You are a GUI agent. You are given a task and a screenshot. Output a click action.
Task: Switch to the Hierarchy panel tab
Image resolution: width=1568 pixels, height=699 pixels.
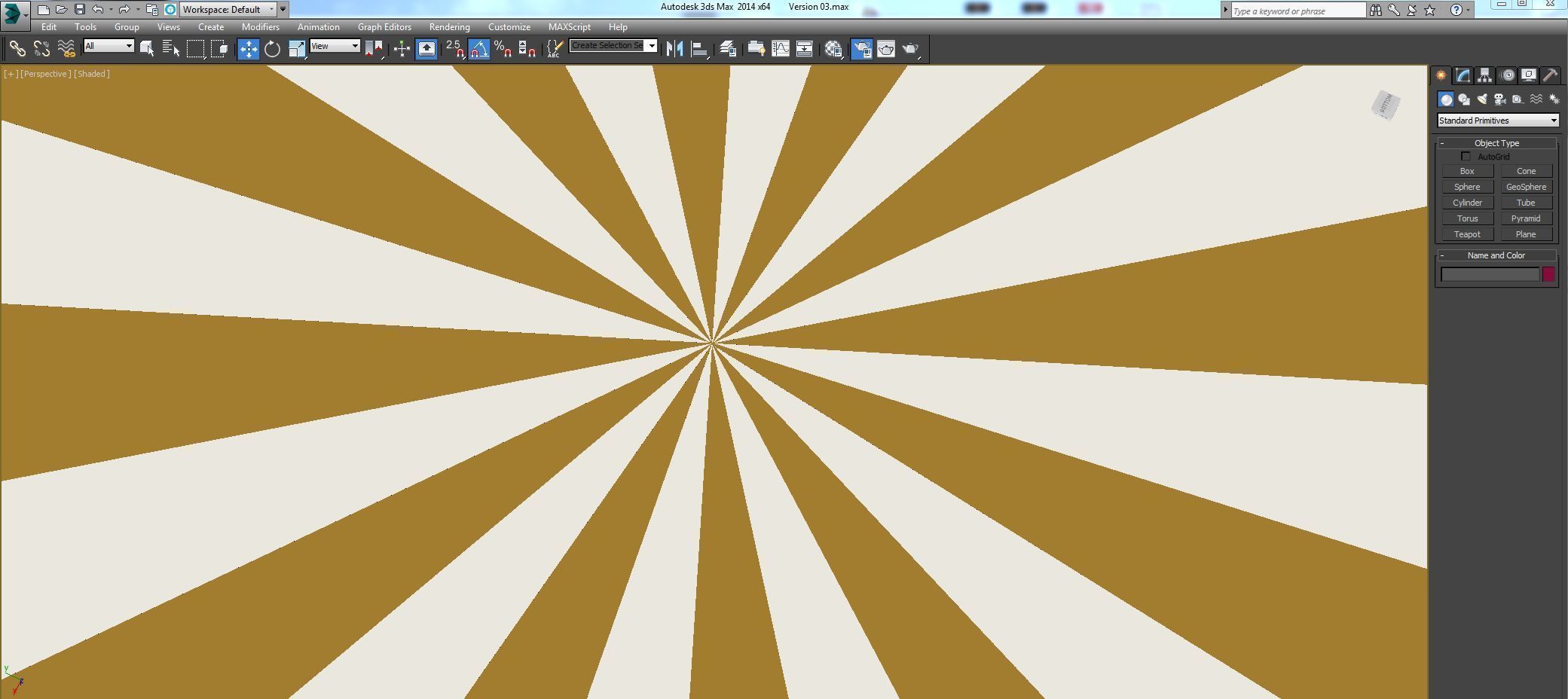pos(1484,75)
